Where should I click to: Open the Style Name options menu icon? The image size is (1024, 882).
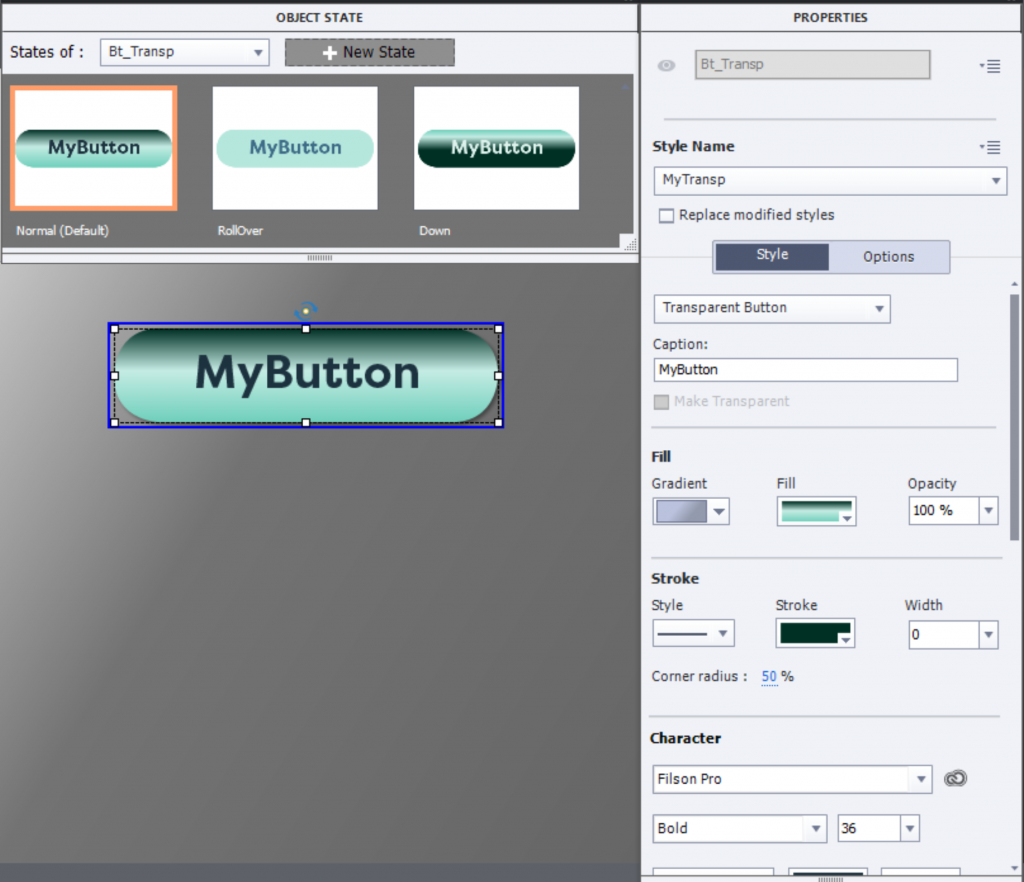pos(990,147)
